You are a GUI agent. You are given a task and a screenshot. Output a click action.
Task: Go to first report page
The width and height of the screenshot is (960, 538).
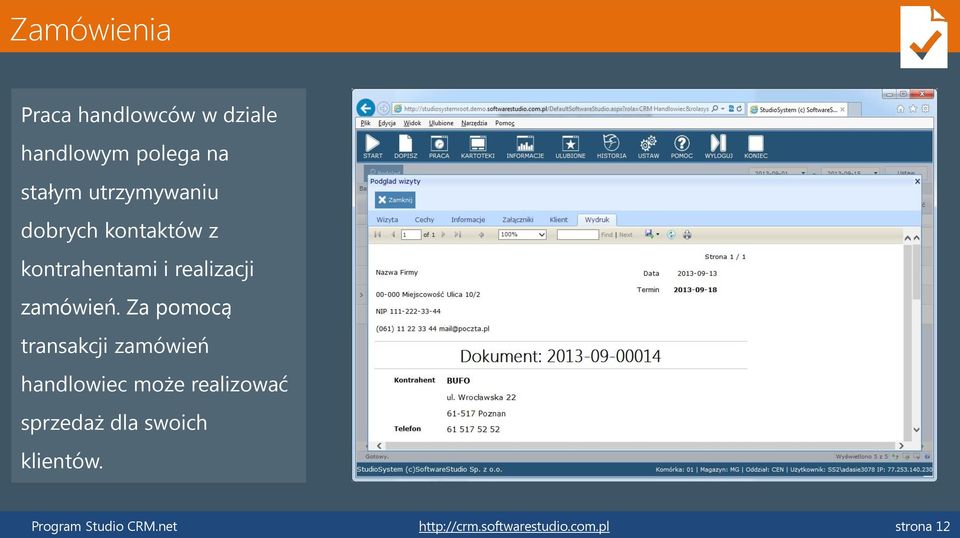pos(377,234)
